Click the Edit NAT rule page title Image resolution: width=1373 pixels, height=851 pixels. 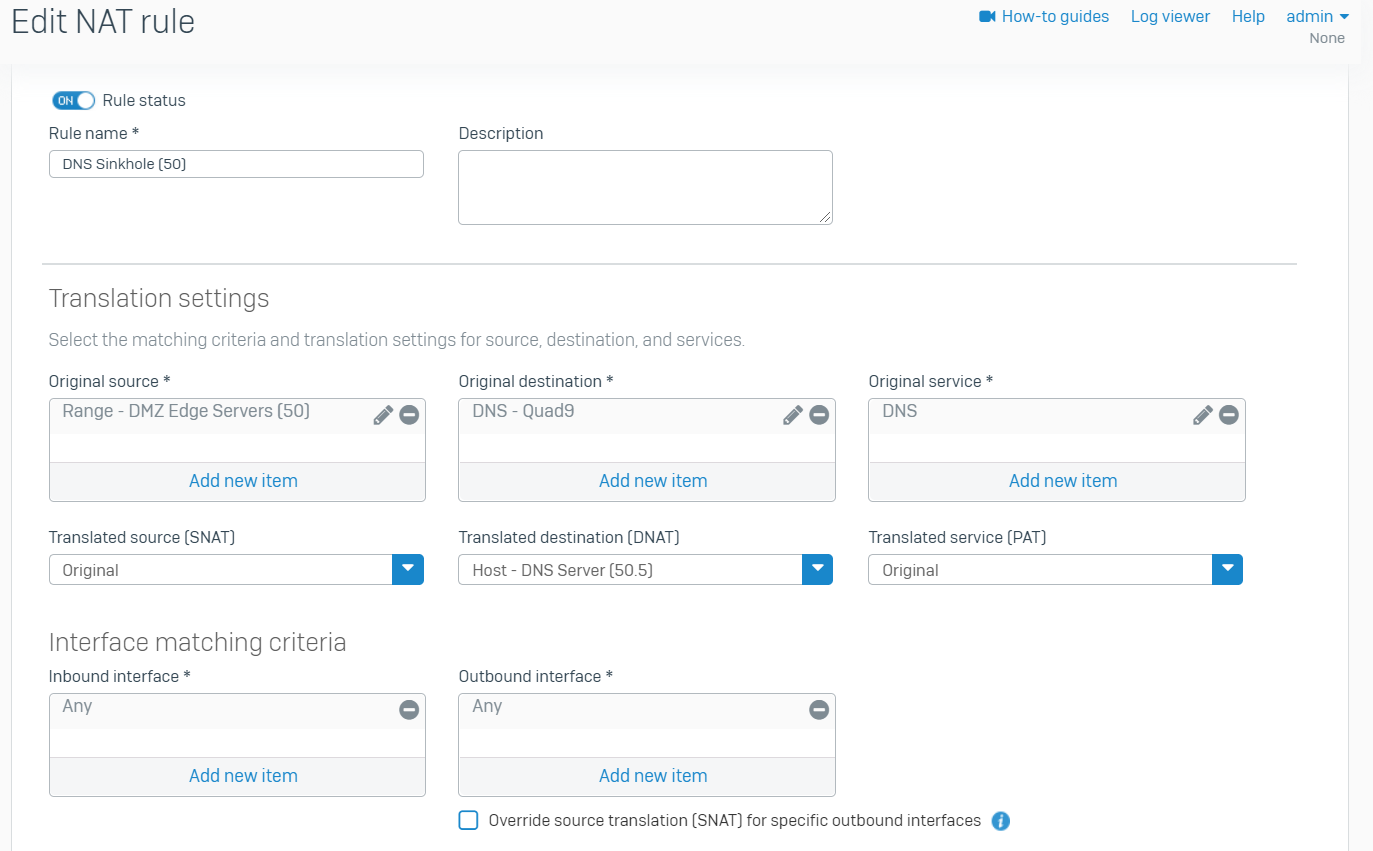(103, 22)
